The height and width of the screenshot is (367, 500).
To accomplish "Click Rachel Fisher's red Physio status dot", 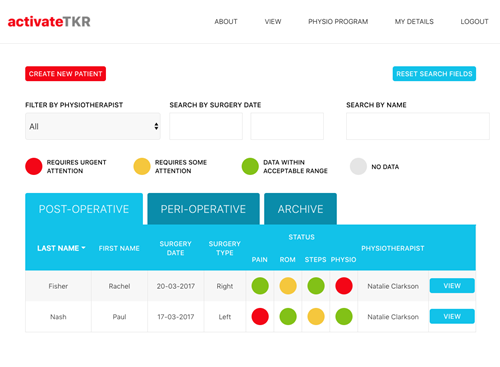I will (x=344, y=286).
